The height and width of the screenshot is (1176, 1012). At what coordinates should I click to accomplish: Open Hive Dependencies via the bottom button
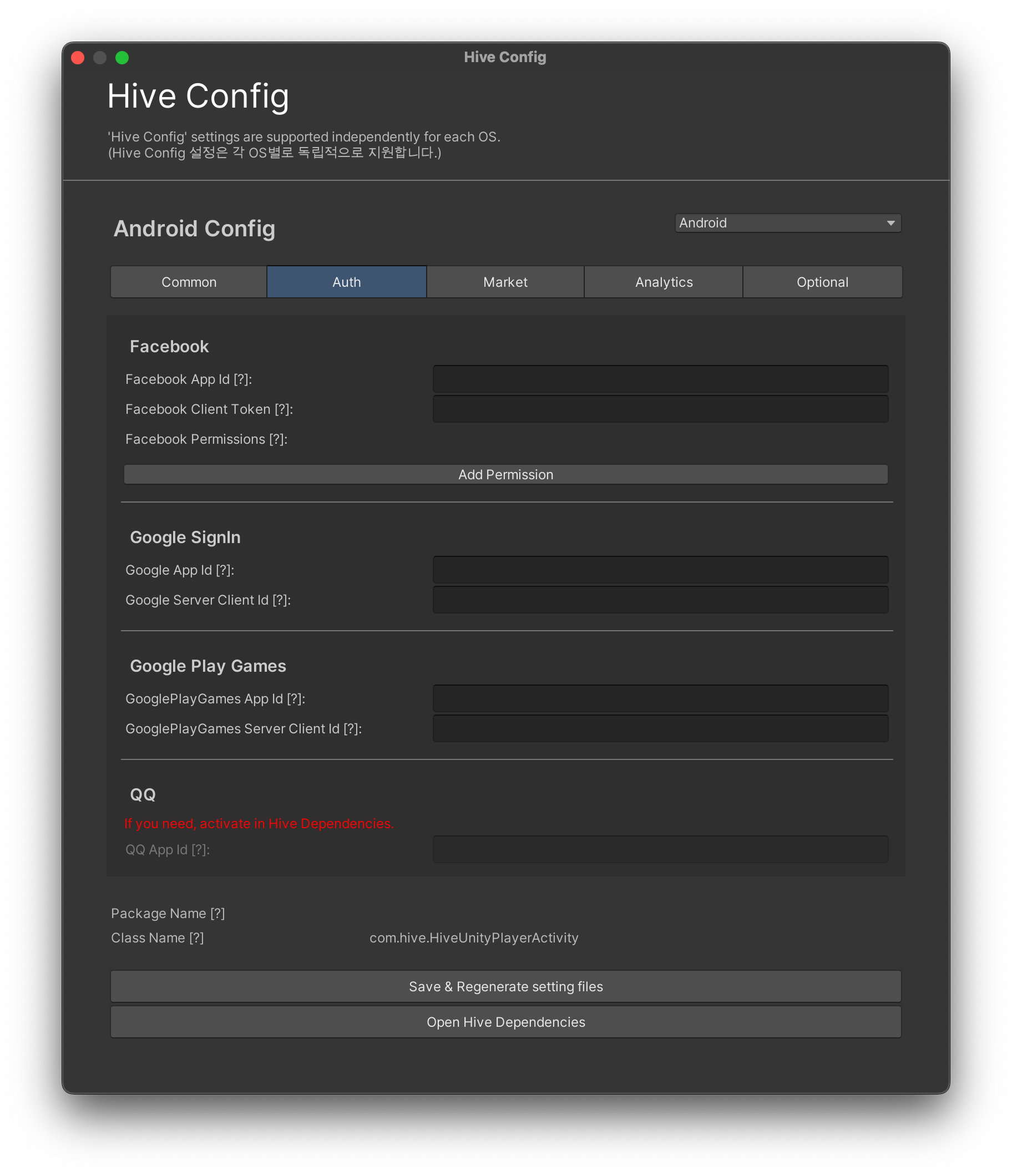click(505, 1022)
